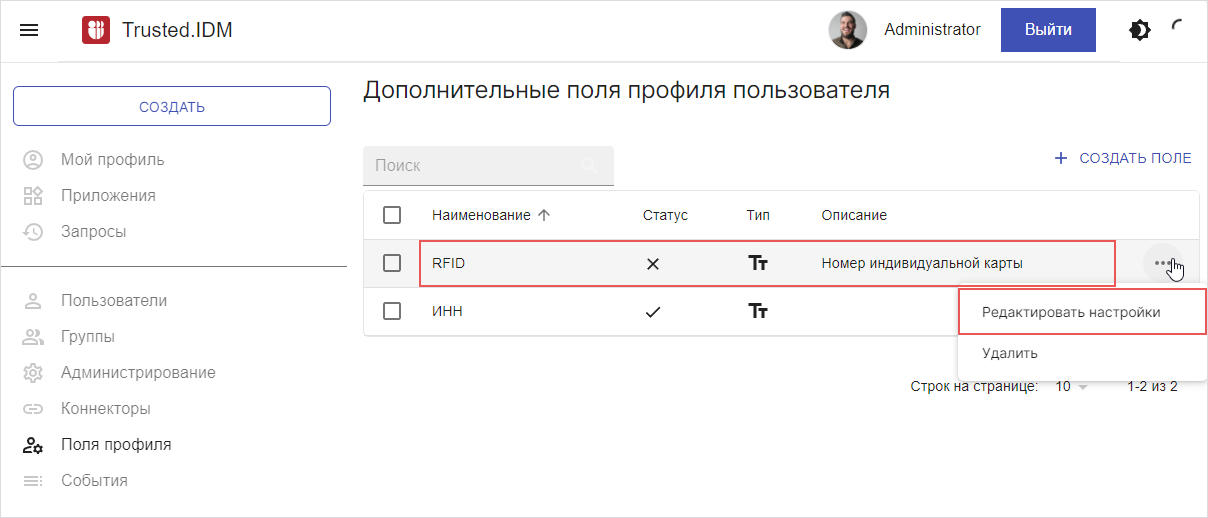
Task: Click the Мой профиль person icon
Action: [33, 160]
